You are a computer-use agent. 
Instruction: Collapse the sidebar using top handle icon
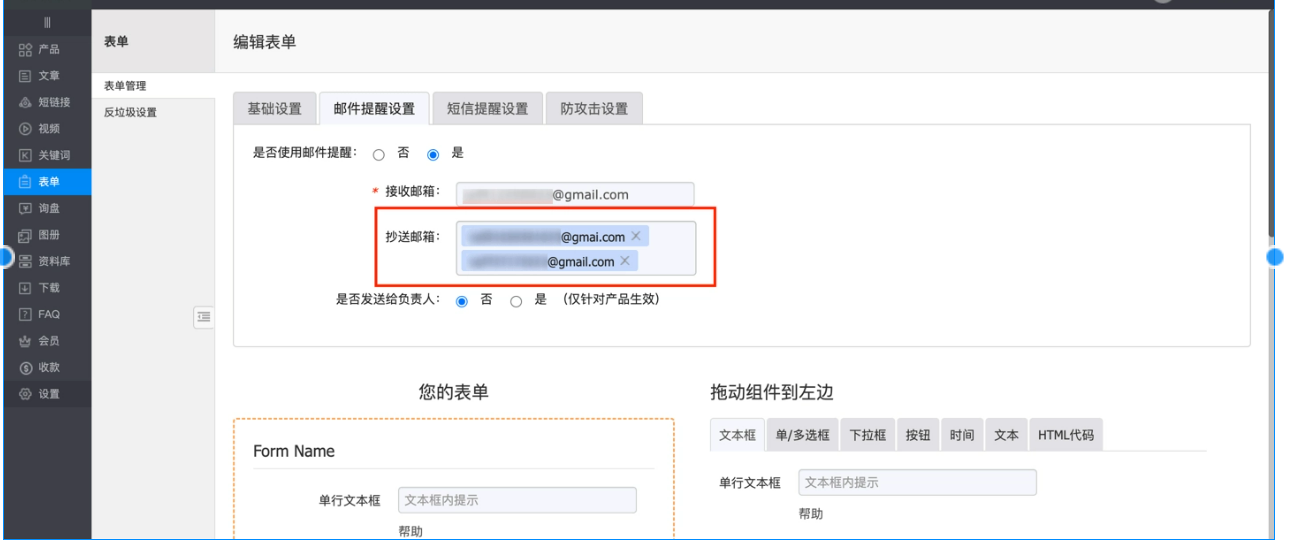tap(47, 22)
